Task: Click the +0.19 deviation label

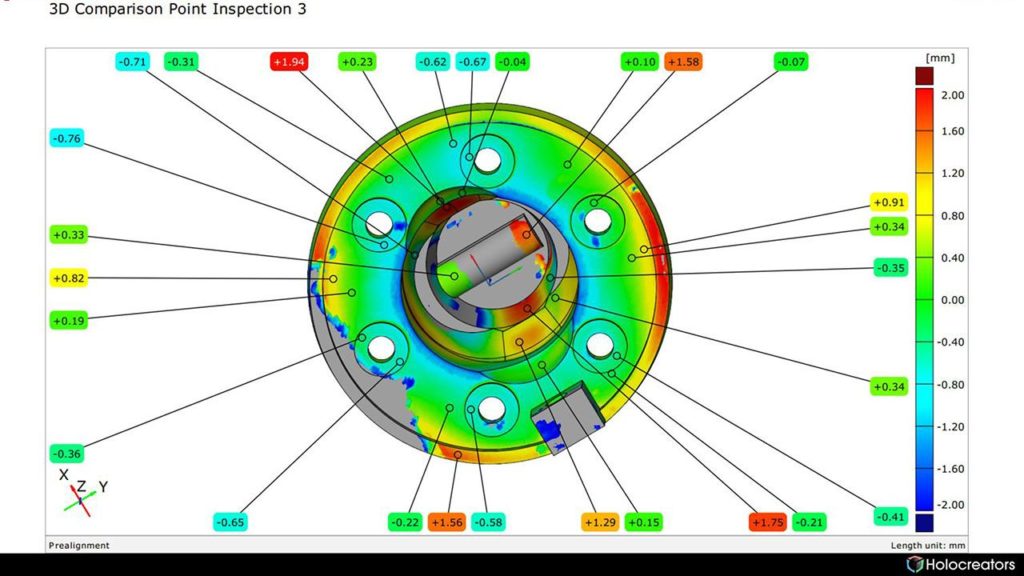Action: click(x=69, y=321)
